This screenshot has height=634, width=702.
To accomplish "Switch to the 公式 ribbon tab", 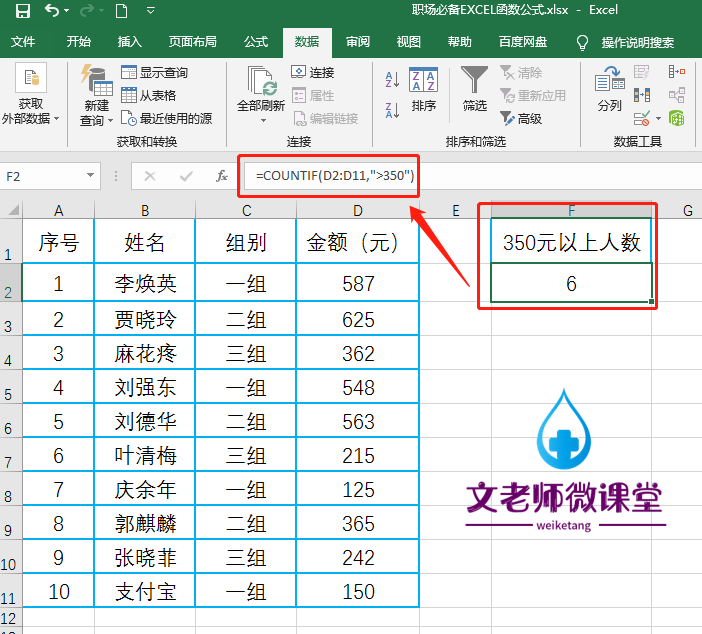I will click(256, 42).
